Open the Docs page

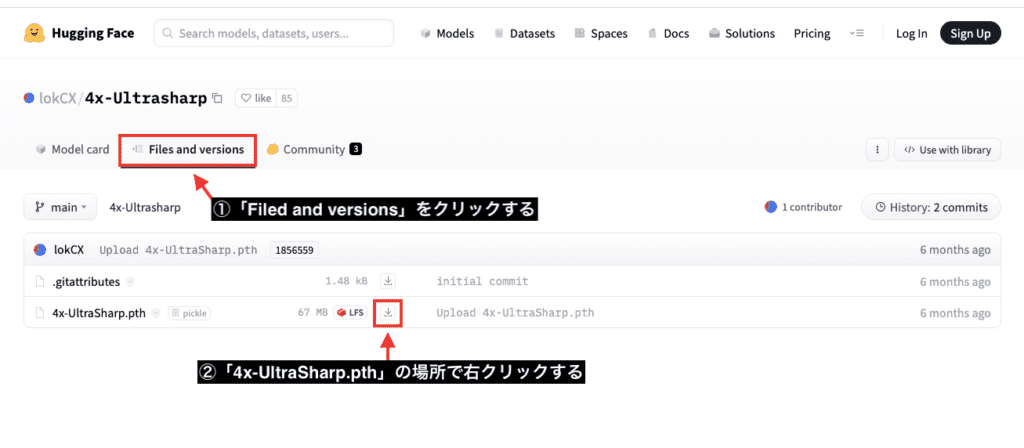(668, 33)
